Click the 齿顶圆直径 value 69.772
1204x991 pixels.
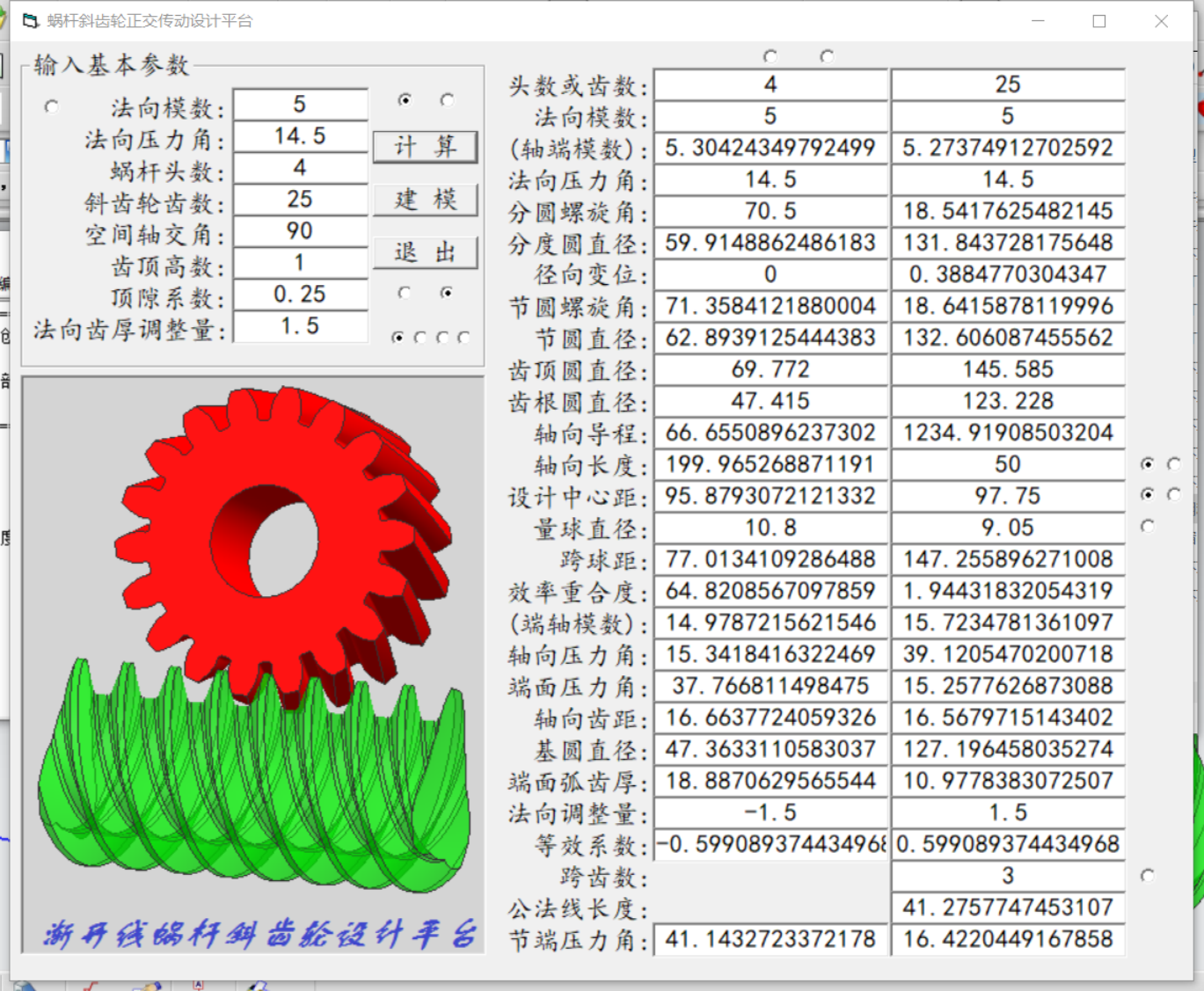770,369
